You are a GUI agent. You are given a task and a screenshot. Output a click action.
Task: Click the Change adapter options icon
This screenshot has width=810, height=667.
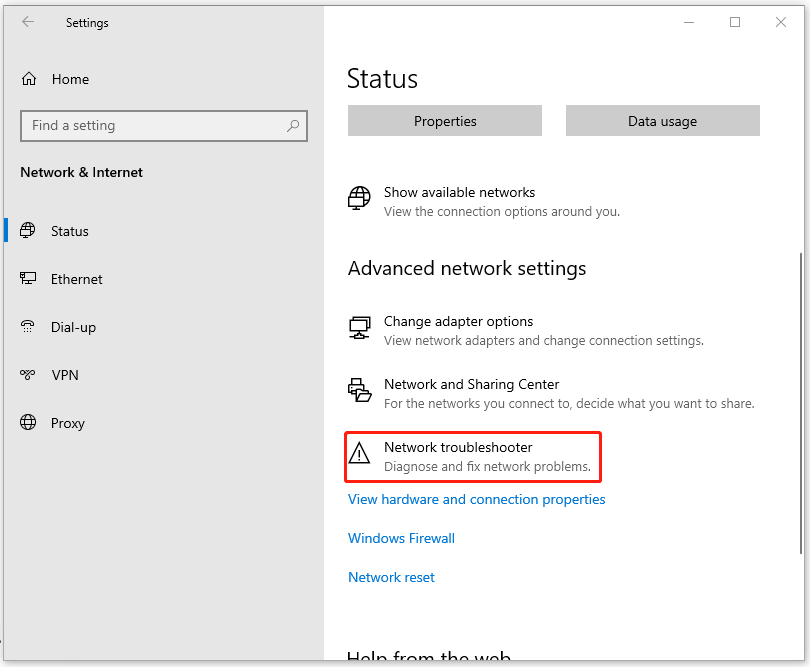pyautogui.click(x=359, y=328)
